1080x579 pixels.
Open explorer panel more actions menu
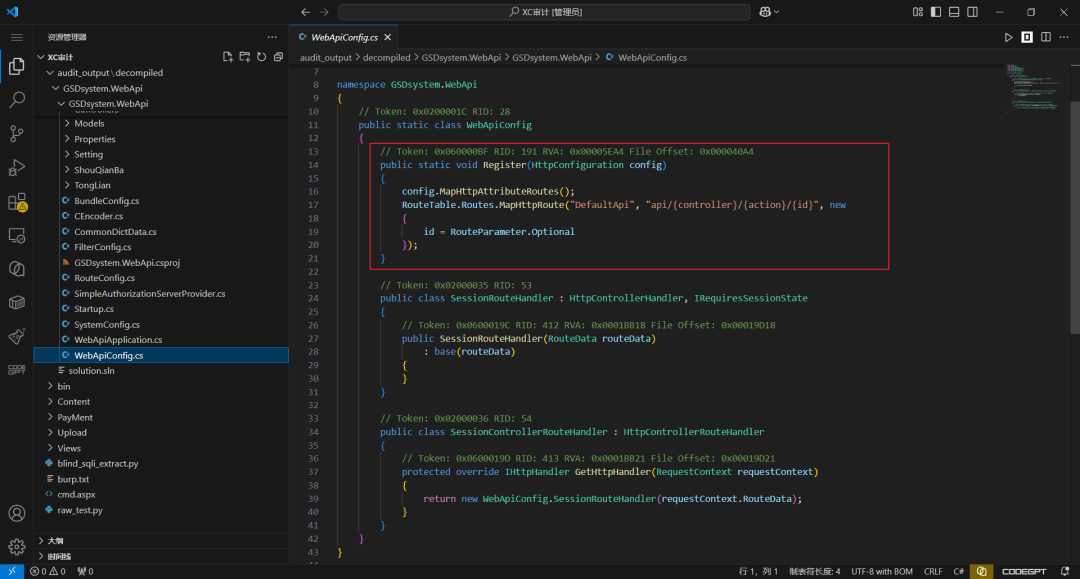coord(272,37)
